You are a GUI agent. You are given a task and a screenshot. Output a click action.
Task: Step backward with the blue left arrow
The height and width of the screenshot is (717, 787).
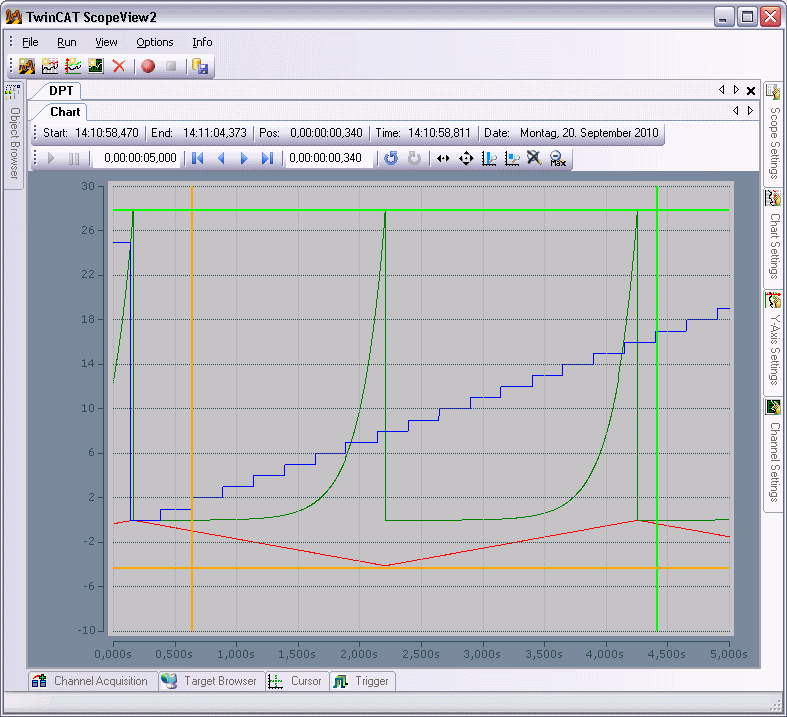[221, 159]
